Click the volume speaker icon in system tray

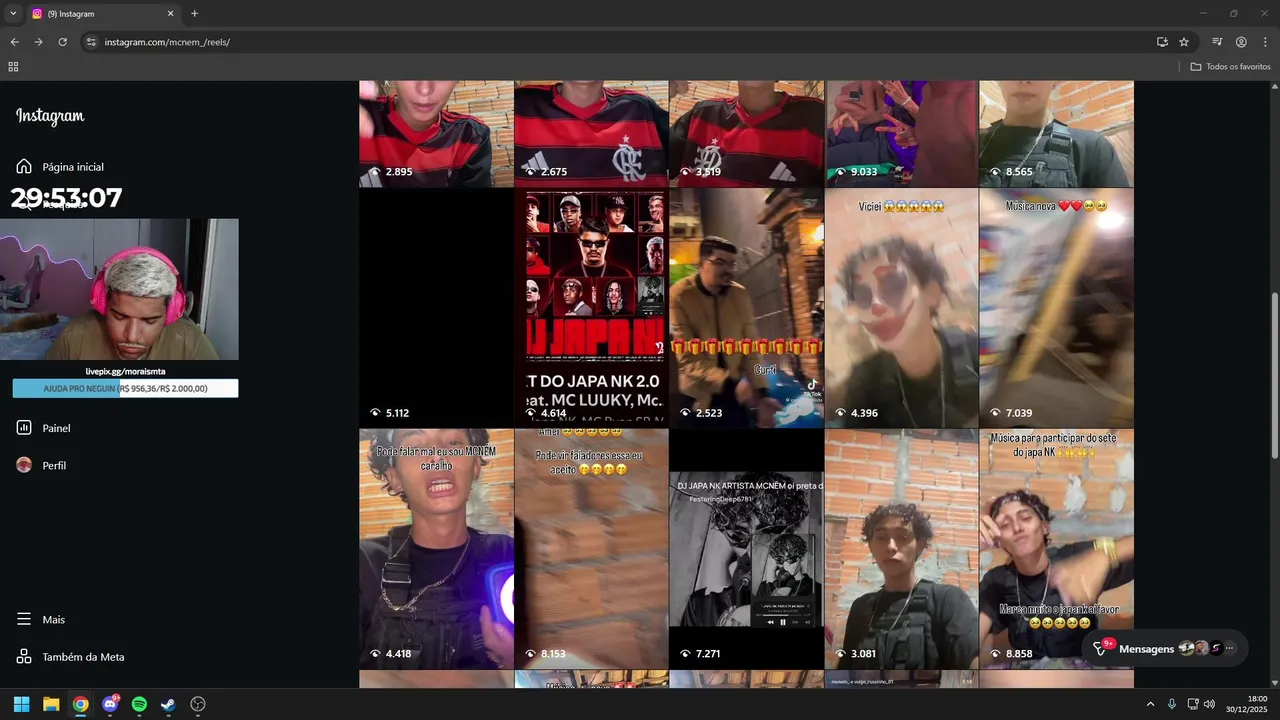(1209, 704)
